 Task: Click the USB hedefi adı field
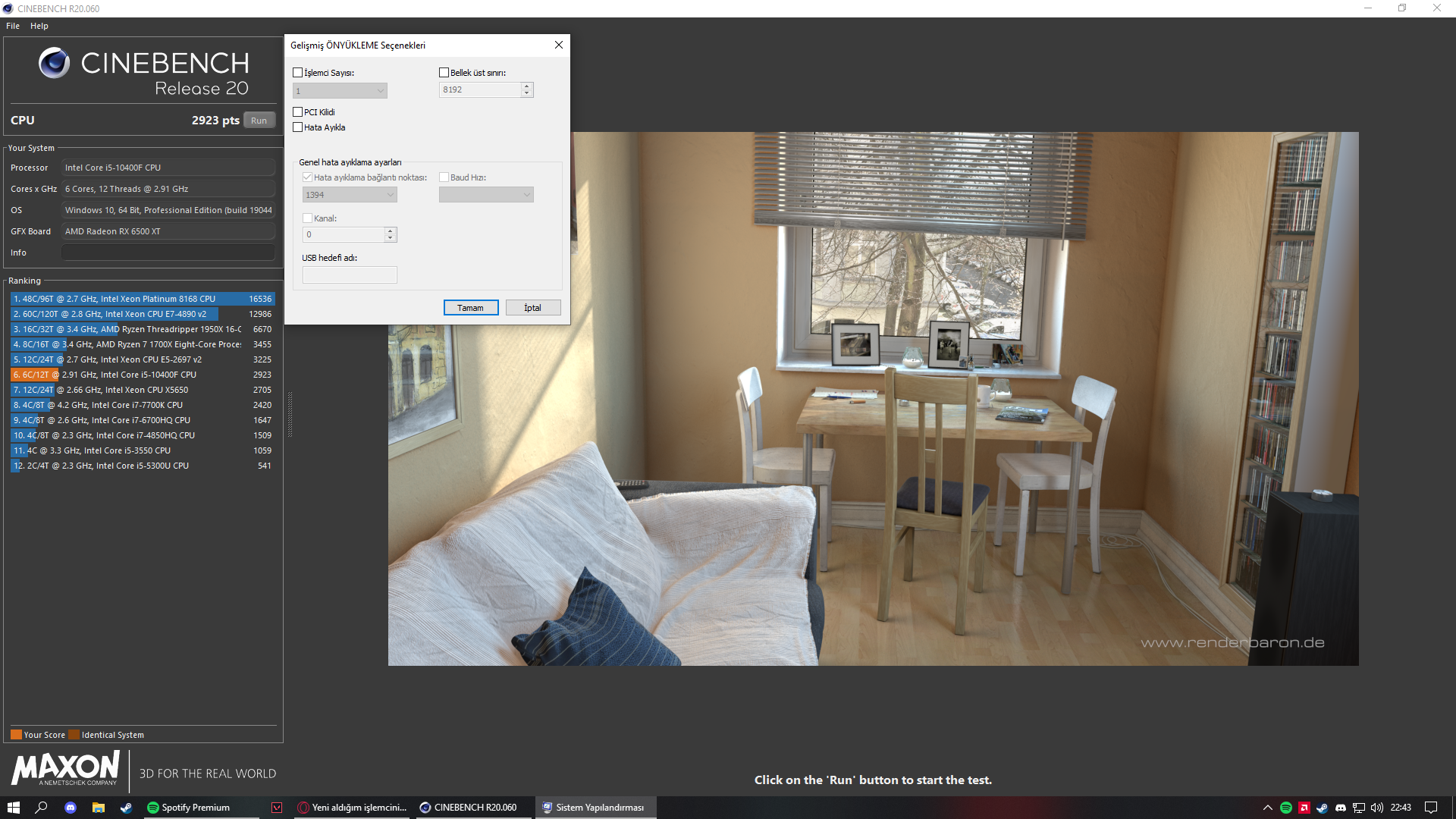[350, 275]
